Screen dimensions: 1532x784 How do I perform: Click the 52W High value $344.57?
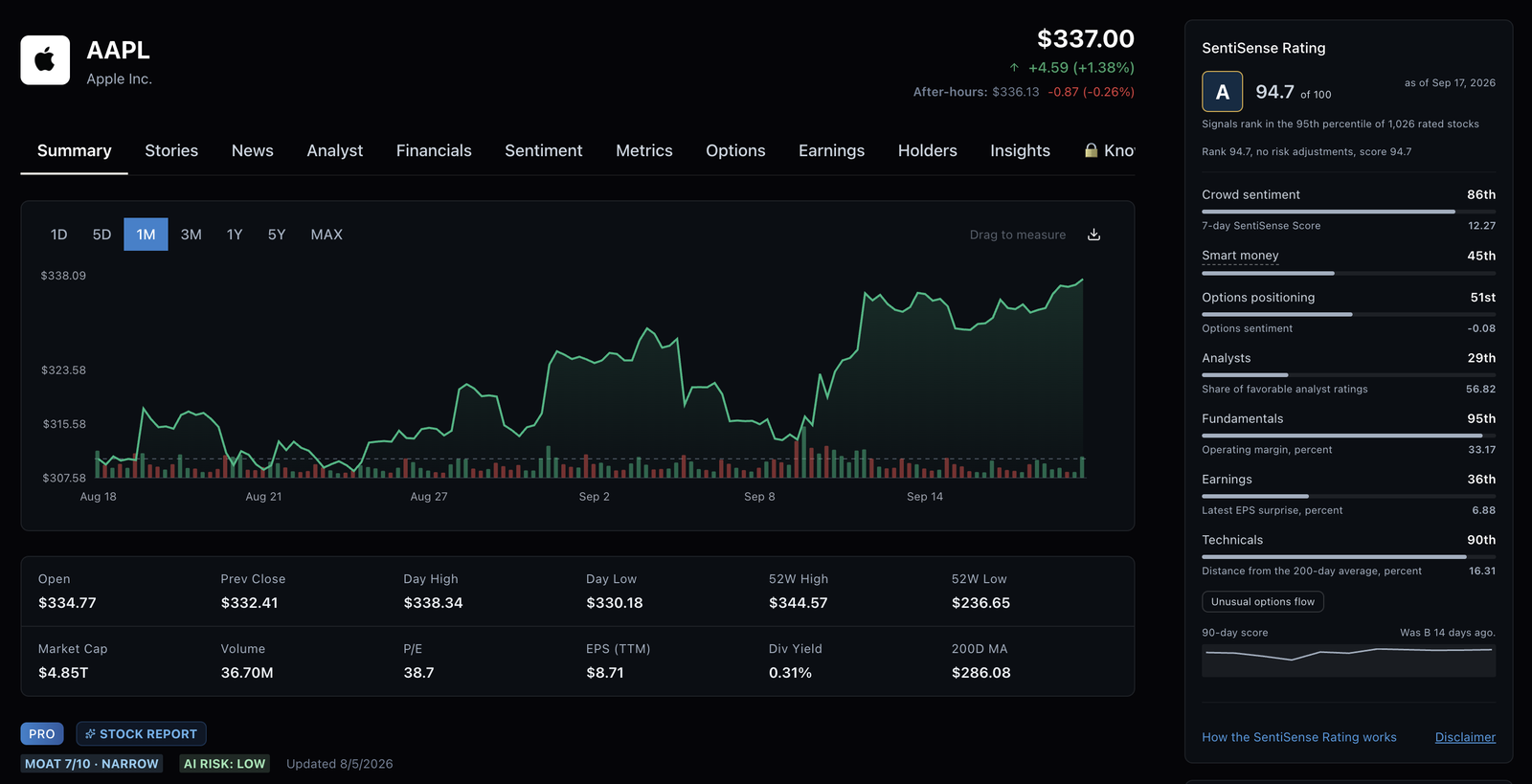tap(798, 603)
